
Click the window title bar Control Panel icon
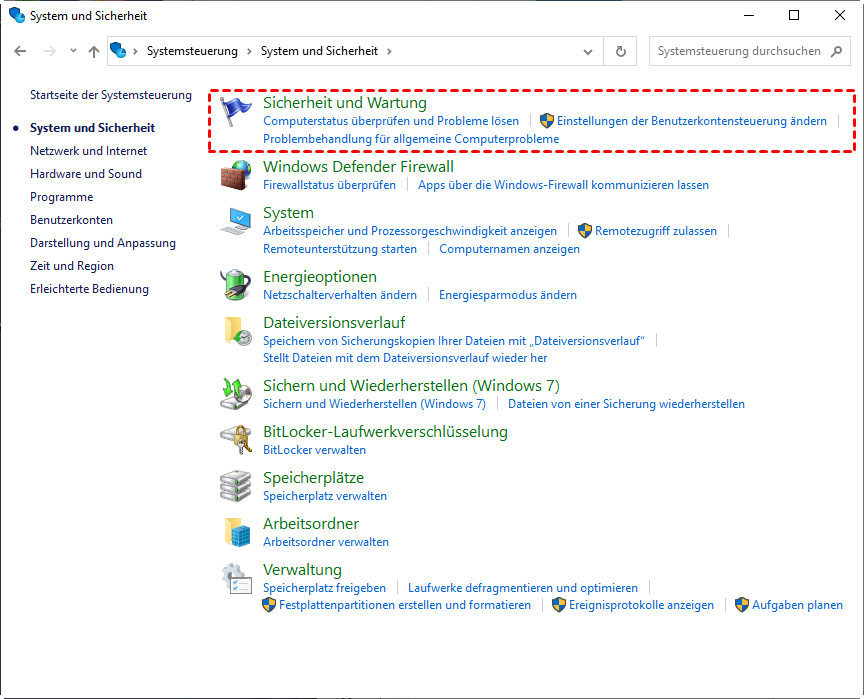17,15
